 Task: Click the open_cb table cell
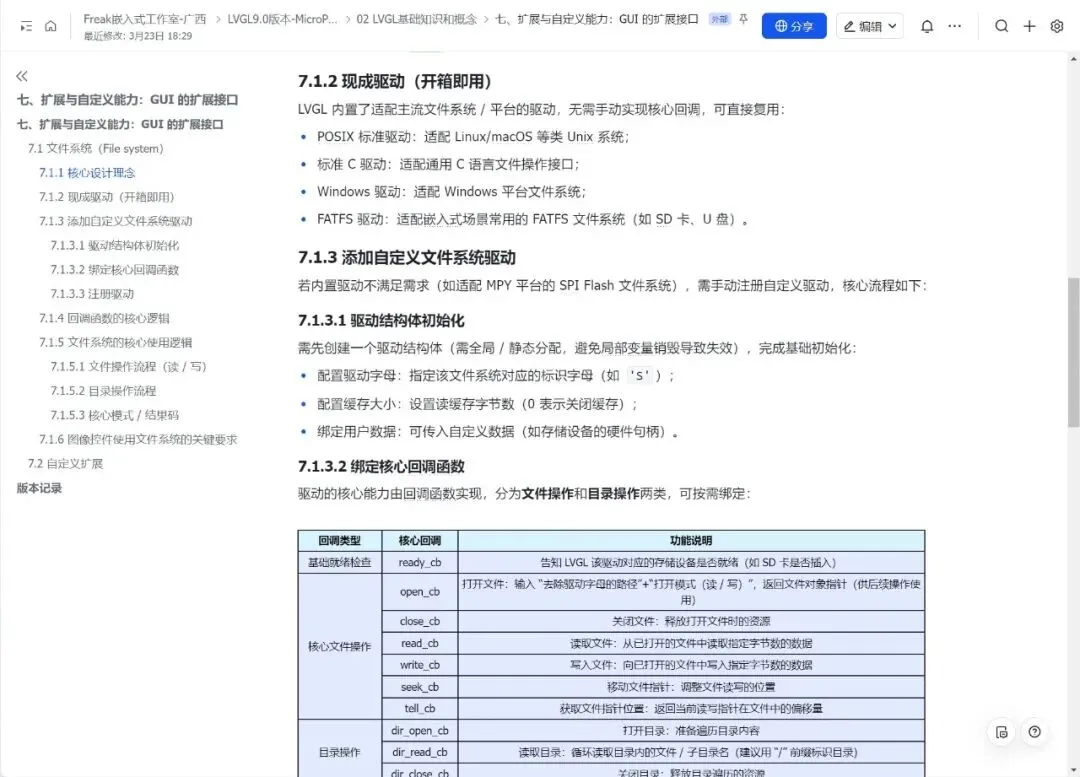[419, 592]
